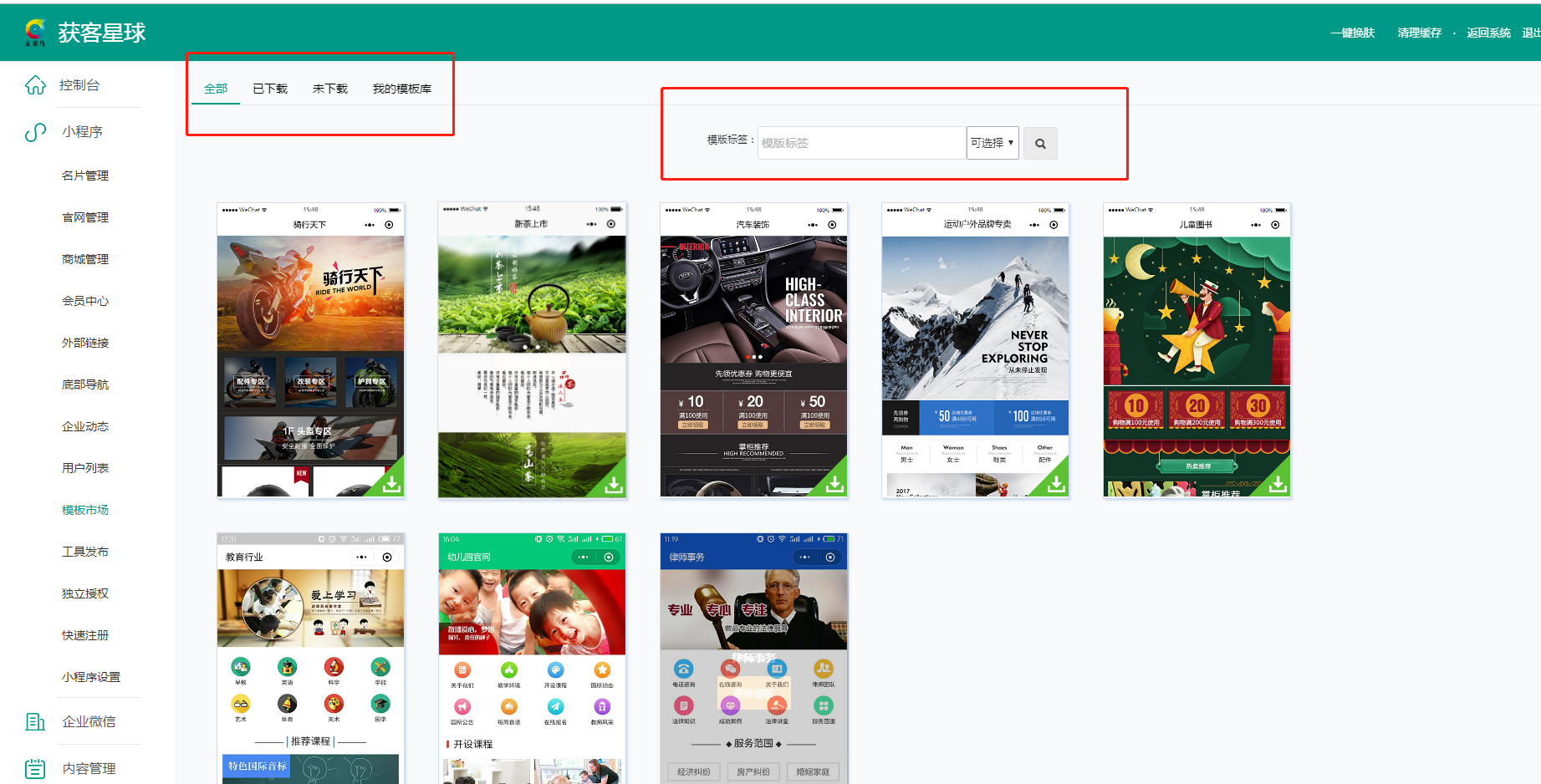Click download icon on 儿童图书 template

pyautogui.click(x=1278, y=484)
